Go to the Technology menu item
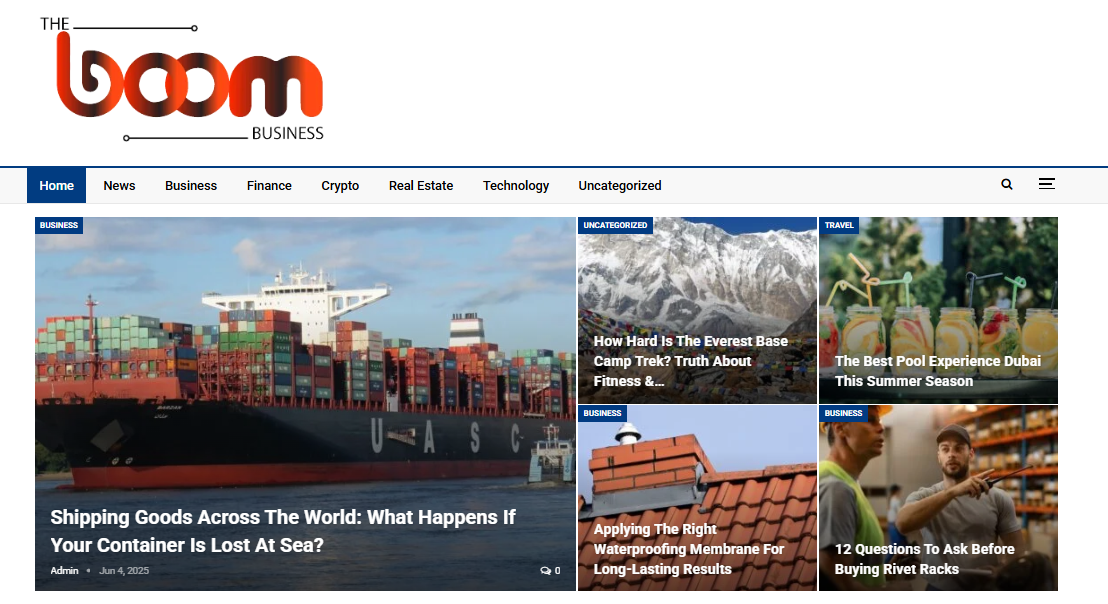1108x604 pixels. coord(516,186)
